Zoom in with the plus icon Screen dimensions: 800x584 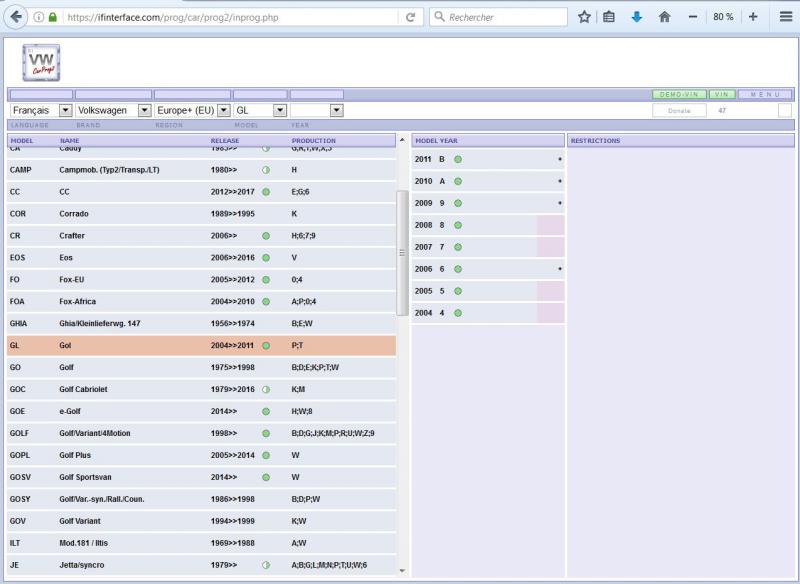[x=753, y=17]
